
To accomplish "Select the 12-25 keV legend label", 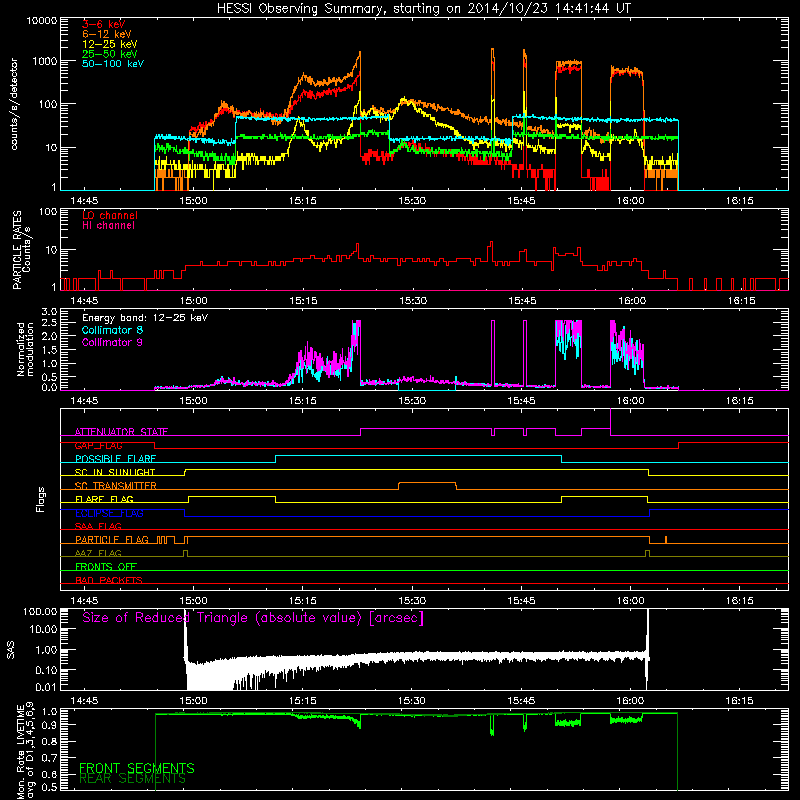I will pyautogui.click(x=110, y=44).
